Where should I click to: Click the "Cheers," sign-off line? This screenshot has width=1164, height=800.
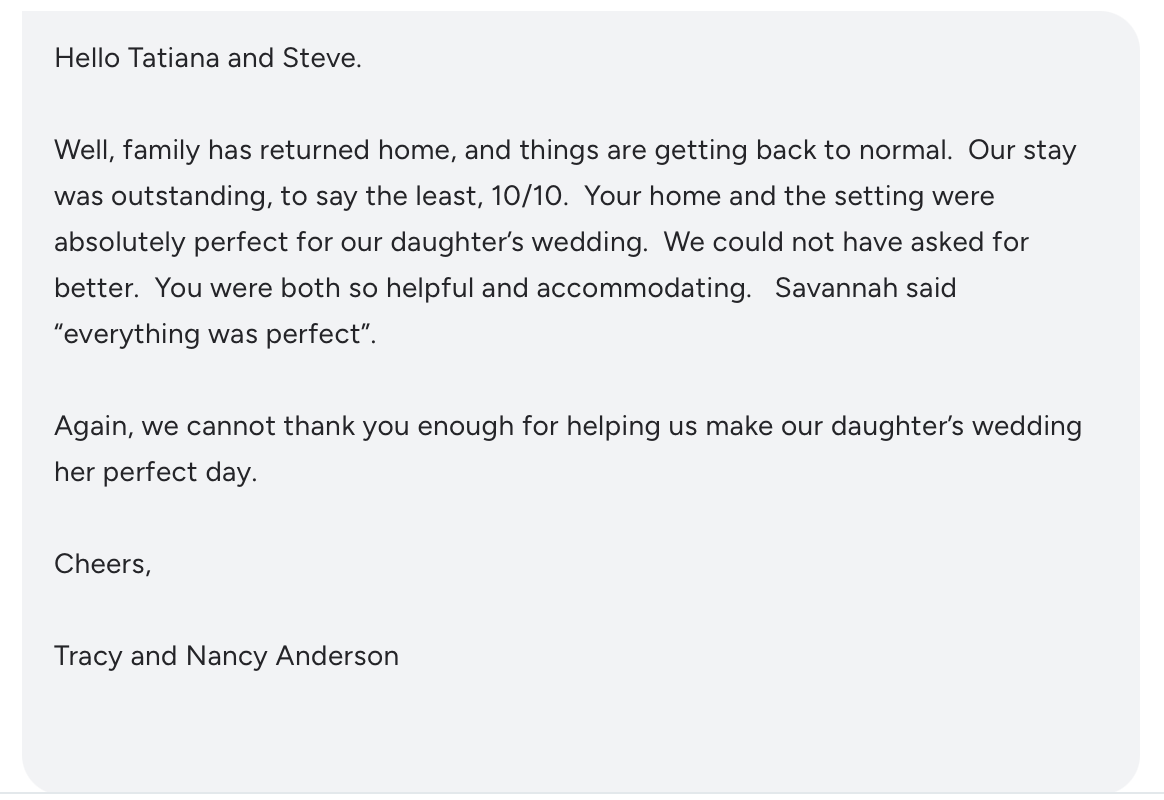click(102, 564)
